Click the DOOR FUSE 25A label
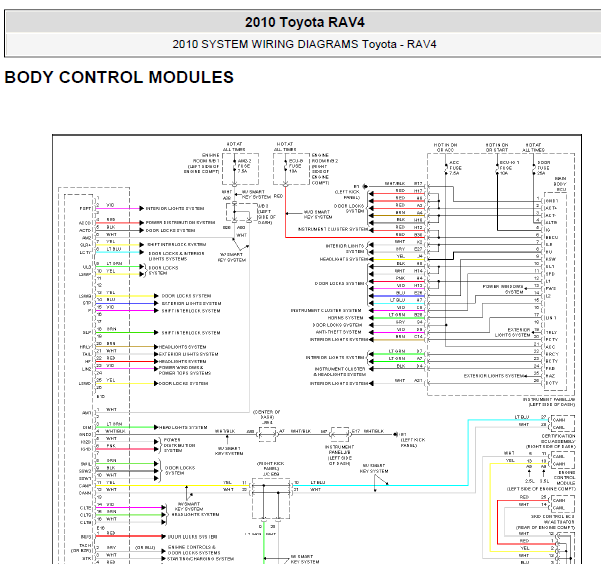601x564 pixels. click(x=543, y=168)
